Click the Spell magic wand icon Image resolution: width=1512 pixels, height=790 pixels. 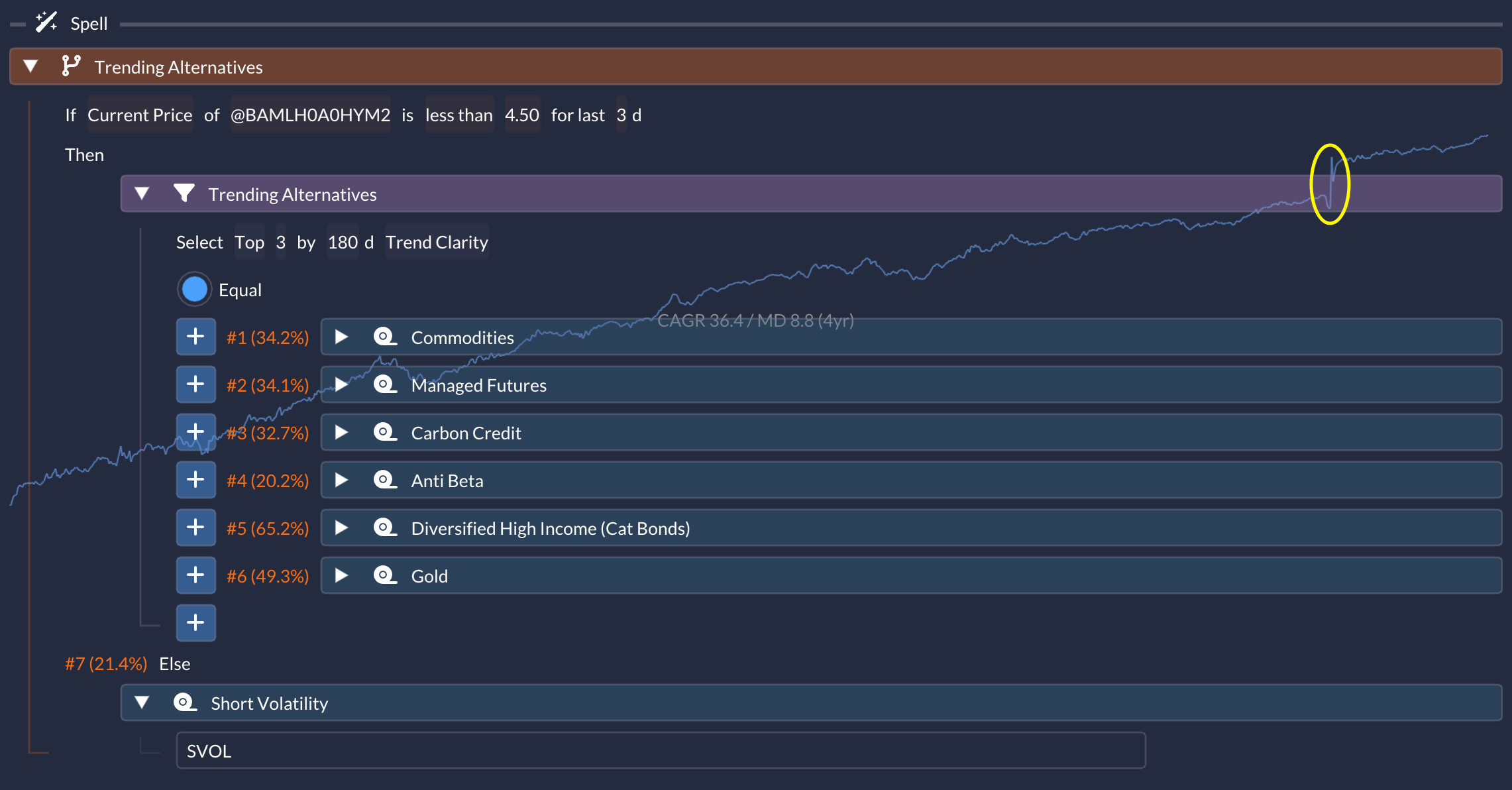[46, 23]
